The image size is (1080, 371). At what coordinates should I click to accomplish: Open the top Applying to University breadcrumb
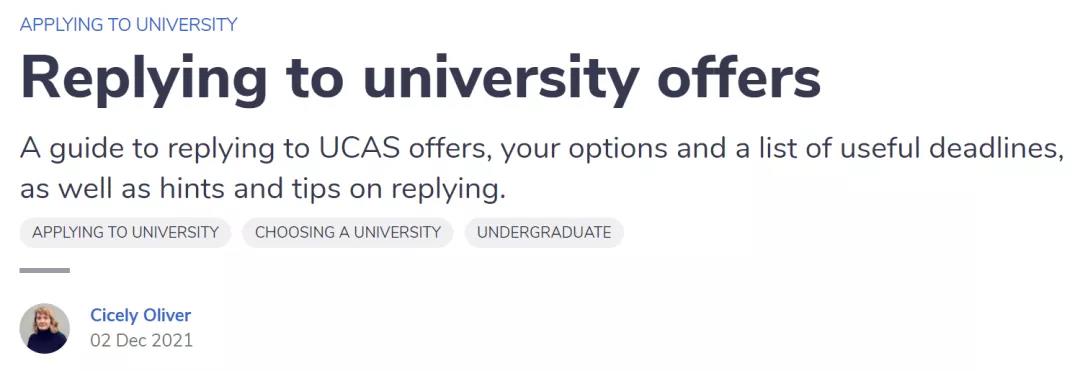tap(129, 25)
